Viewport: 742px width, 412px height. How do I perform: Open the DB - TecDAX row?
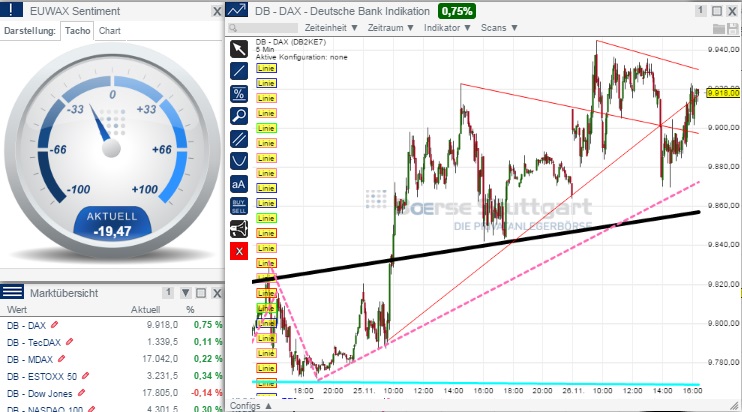click(x=112, y=342)
